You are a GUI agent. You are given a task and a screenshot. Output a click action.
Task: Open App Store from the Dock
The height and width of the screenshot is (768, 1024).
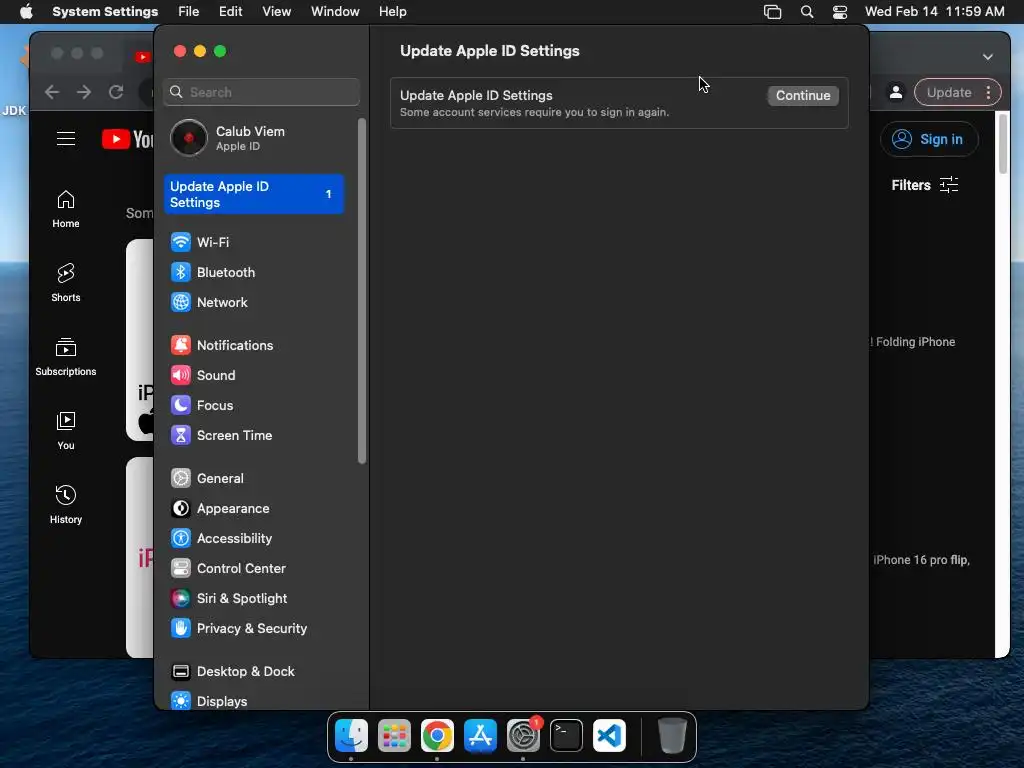click(x=481, y=735)
